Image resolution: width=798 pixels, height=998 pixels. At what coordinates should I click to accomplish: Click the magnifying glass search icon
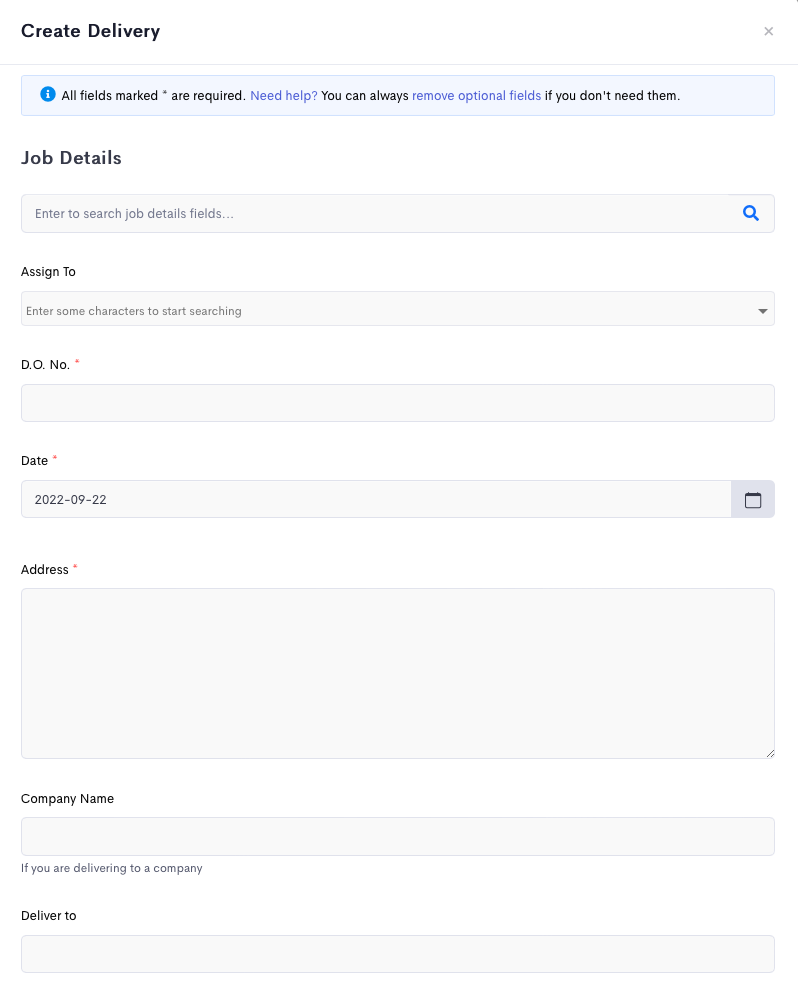click(751, 213)
